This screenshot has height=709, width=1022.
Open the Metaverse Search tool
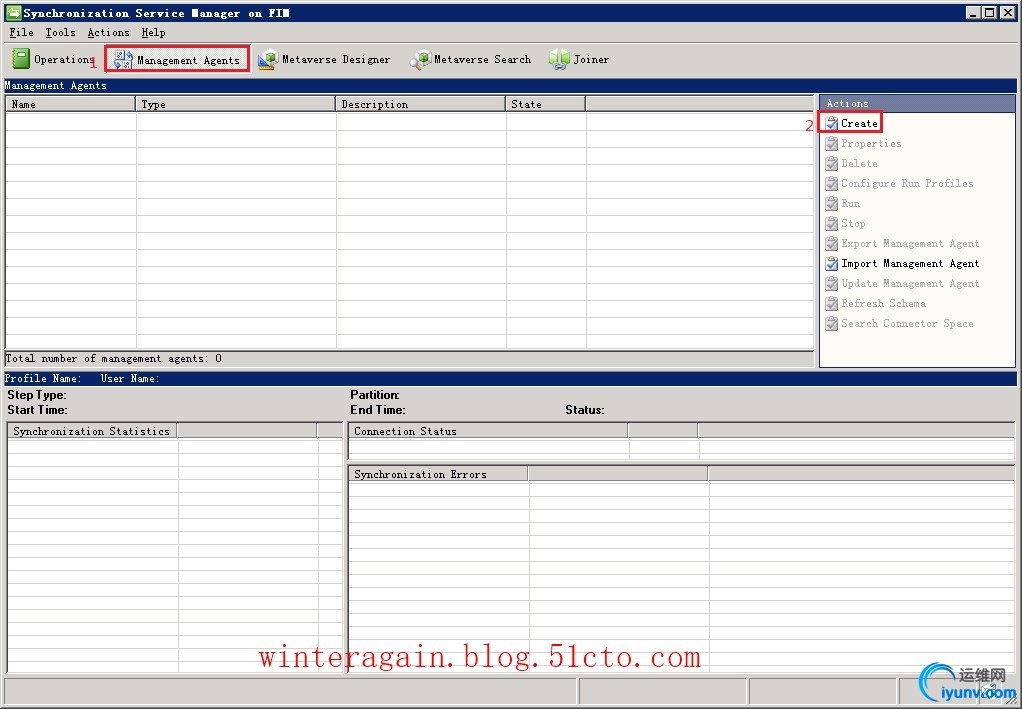pos(470,59)
